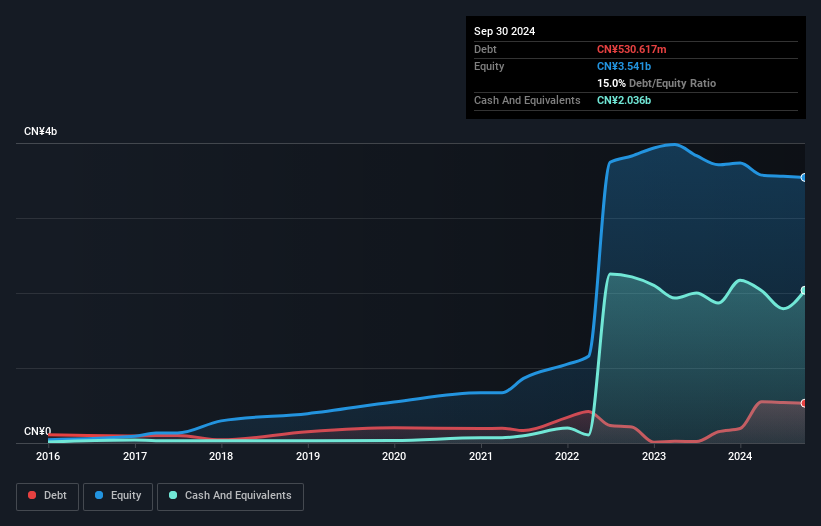
Task: Click the 2024 x-axis label
Action: (740, 456)
